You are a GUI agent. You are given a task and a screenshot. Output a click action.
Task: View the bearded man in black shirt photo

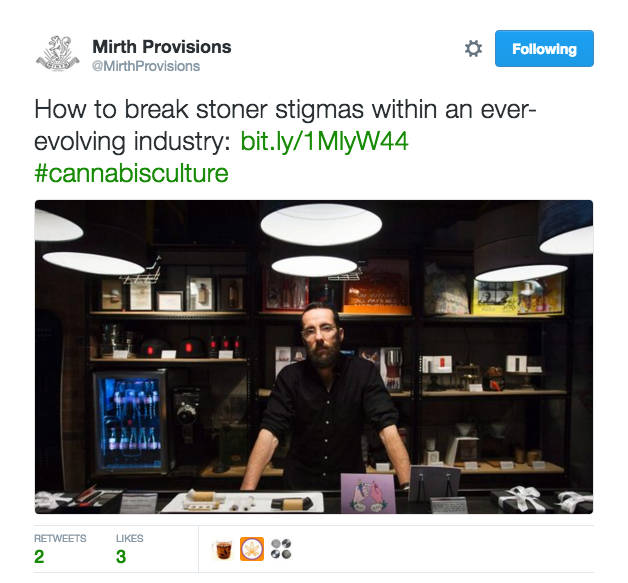coord(314,357)
